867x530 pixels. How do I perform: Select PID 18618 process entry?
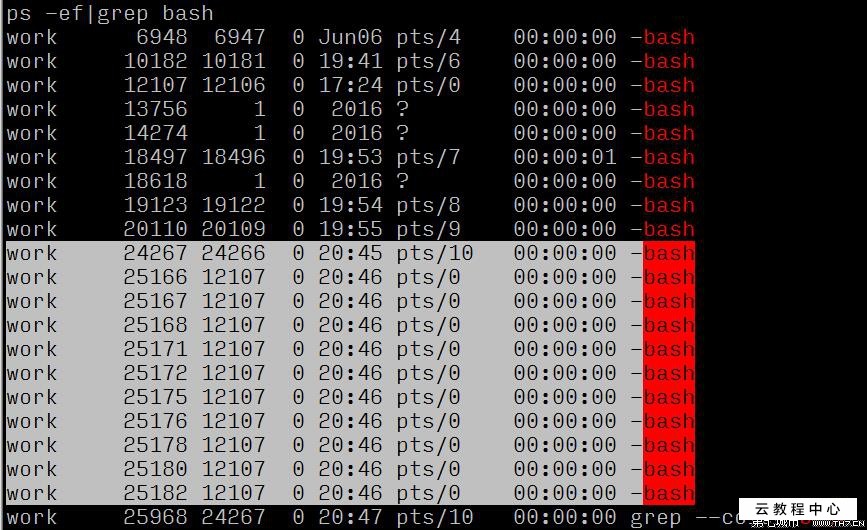click(155, 181)
